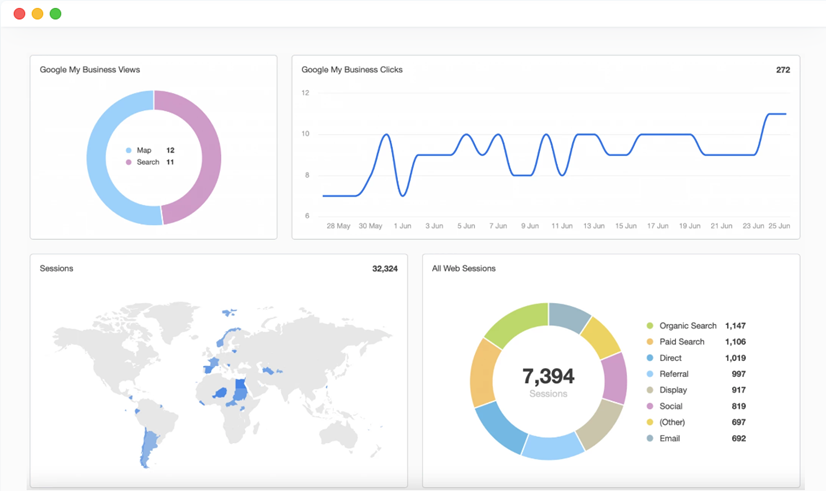This screenshot has width=826, height=491.
Task: Click the Search legend dot in views donut
Action: pos(129,162)
